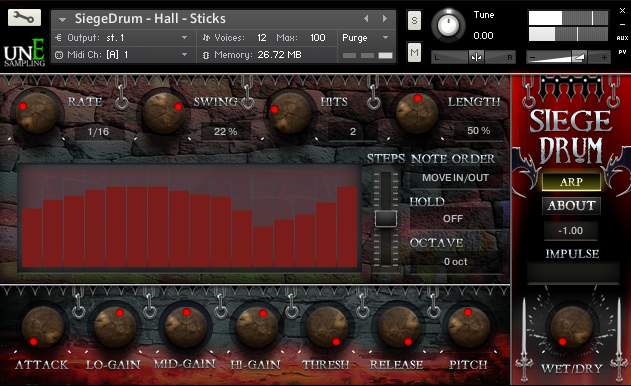Click the pan slider center handle
Viewport: 631px width, 386px height.
coord(476,58)
